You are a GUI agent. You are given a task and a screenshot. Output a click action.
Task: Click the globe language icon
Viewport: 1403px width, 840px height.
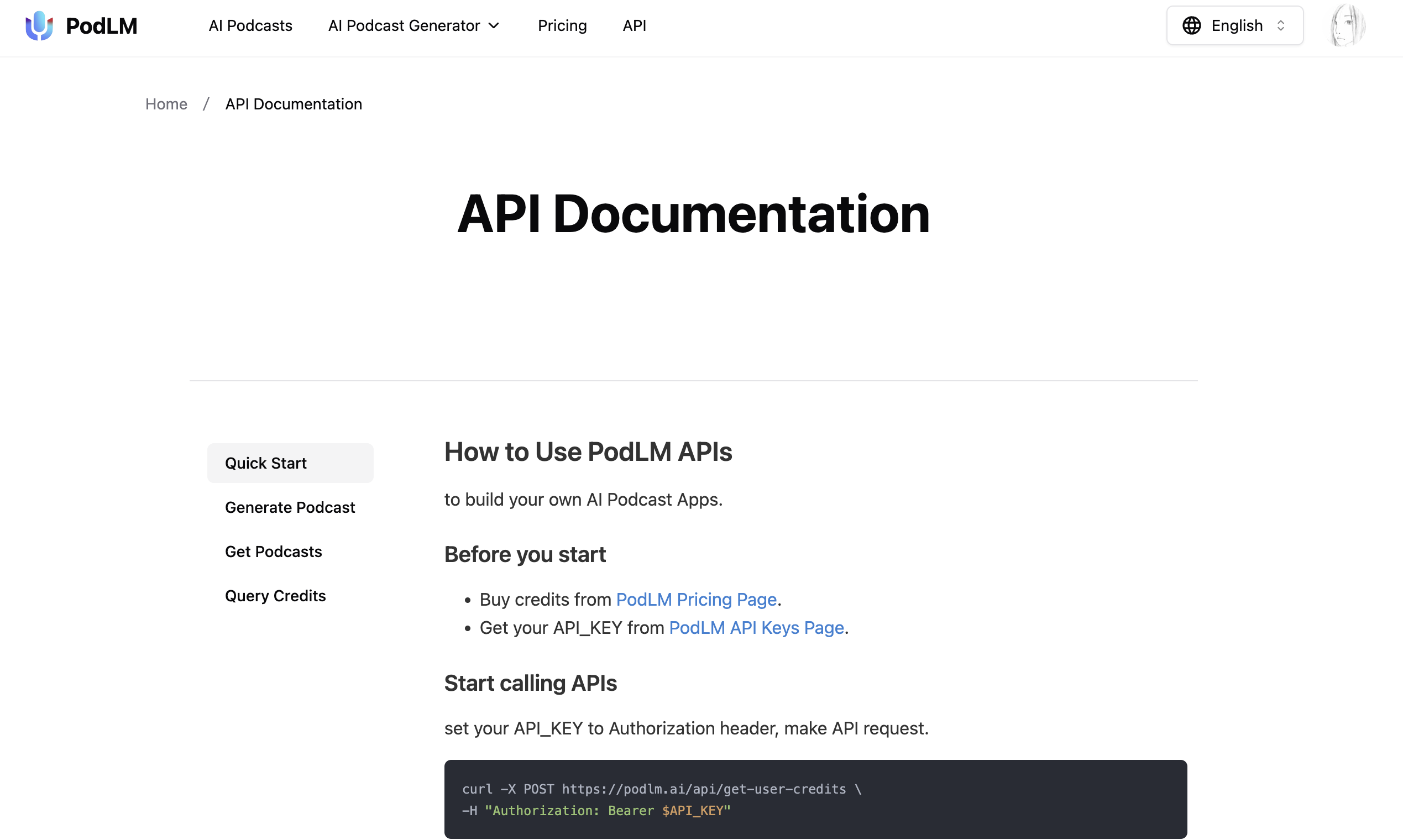(x=1191, y=25)
